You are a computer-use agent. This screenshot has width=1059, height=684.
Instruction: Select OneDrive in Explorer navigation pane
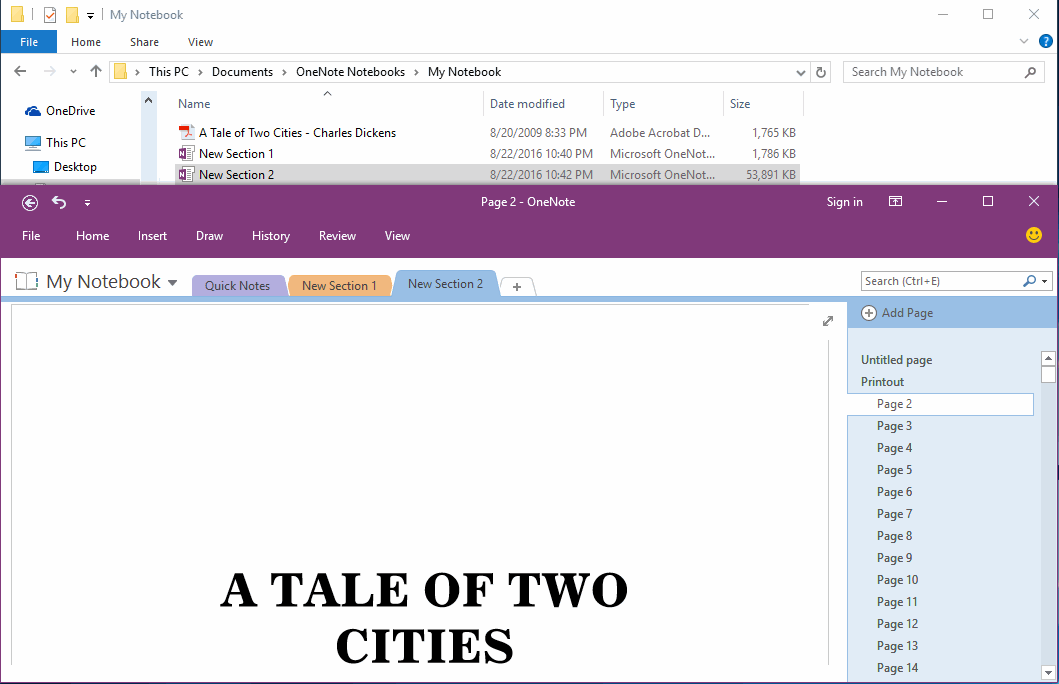[x=59, y=111]
